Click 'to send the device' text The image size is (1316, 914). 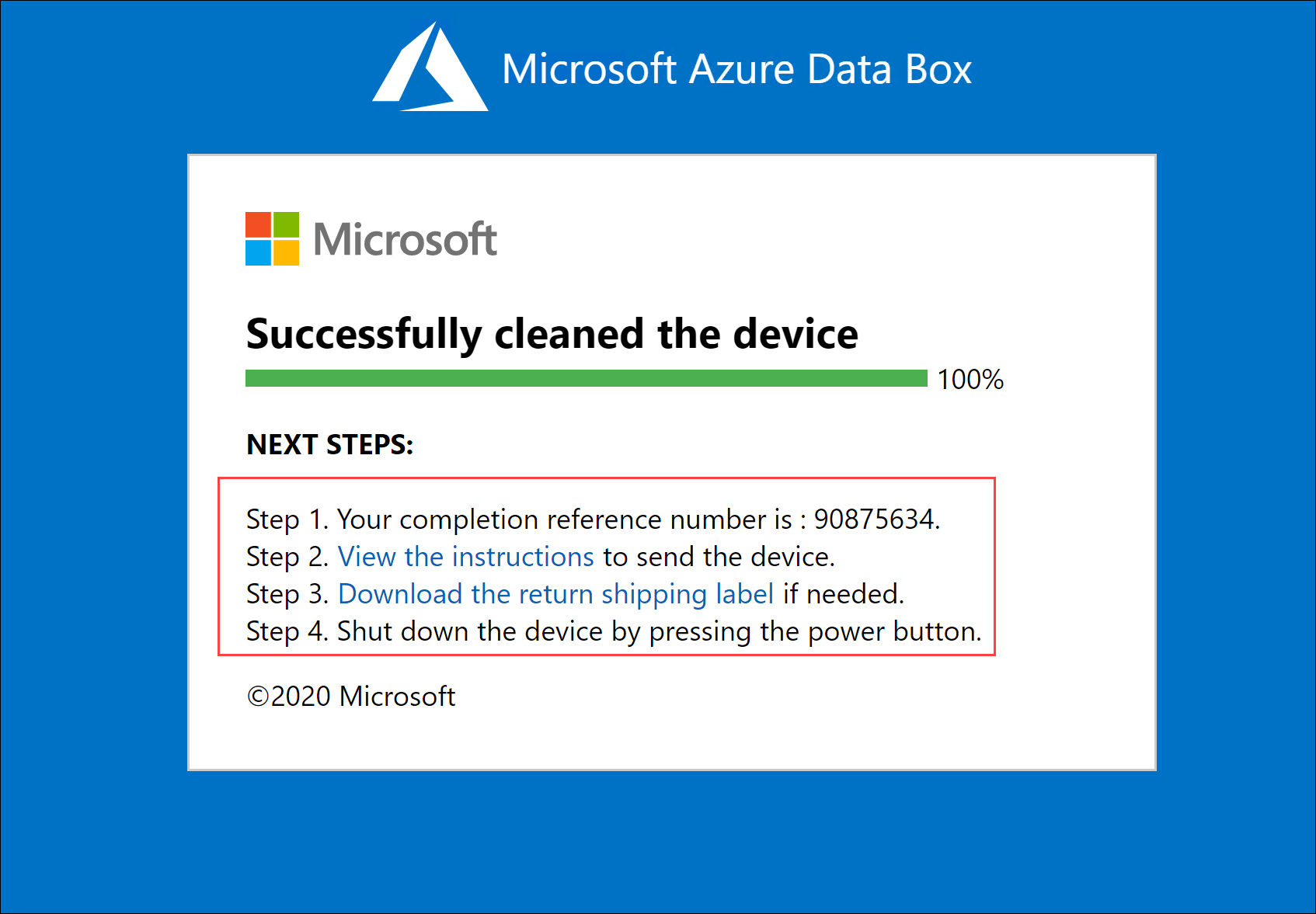pos(718,557)
